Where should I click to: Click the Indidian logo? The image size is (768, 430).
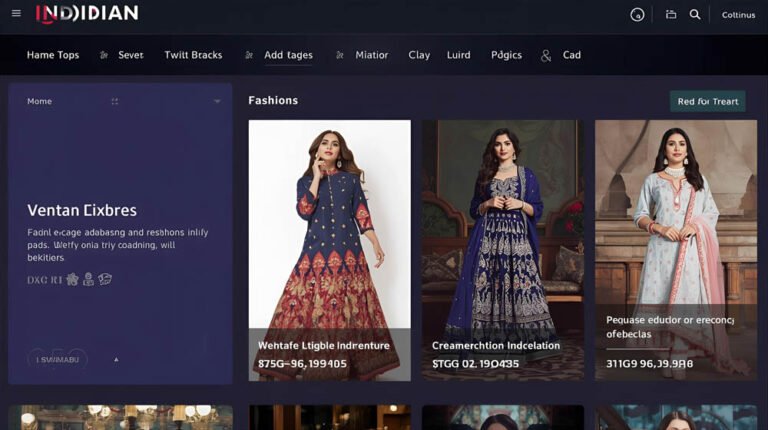[x=87, y=14]
